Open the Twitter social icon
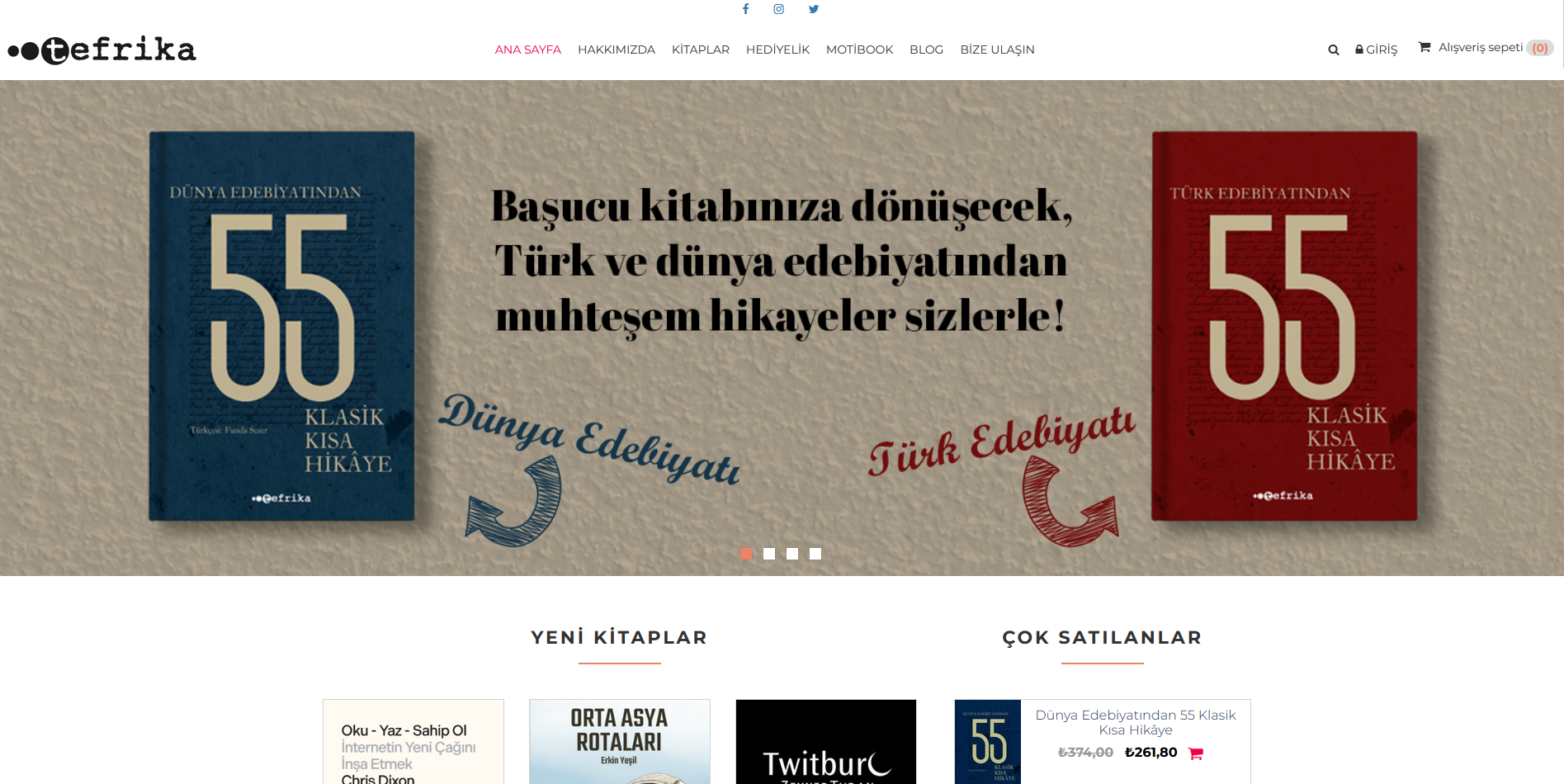 [814, 9]
